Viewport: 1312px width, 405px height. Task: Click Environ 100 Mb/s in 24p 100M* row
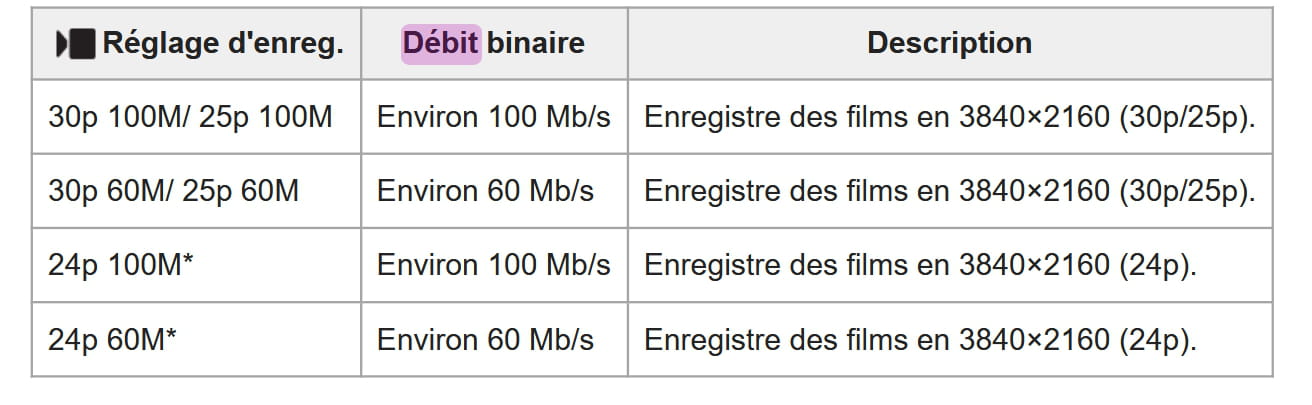(493, 265)
